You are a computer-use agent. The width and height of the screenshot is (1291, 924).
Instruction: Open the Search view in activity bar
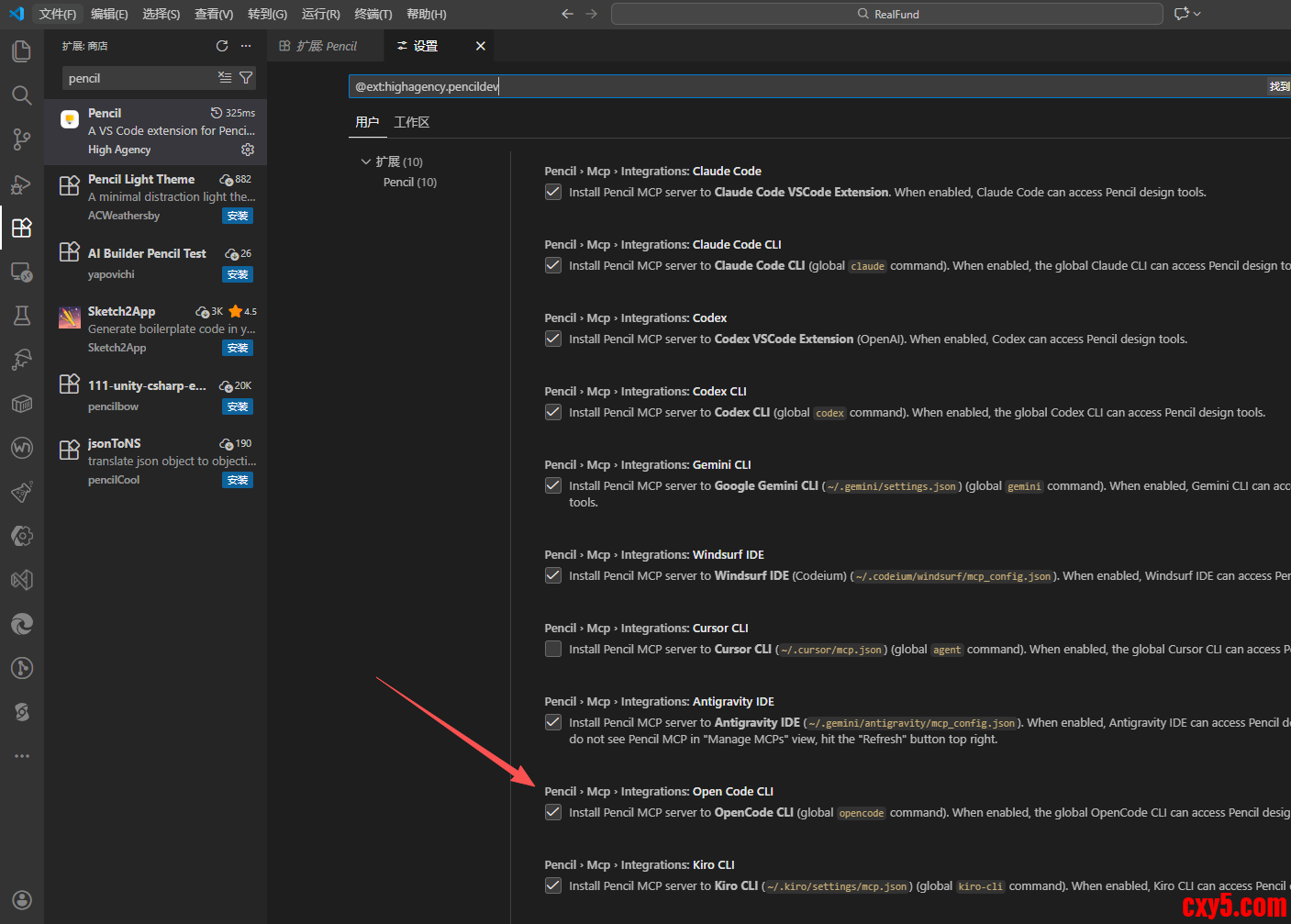(21, 95)
